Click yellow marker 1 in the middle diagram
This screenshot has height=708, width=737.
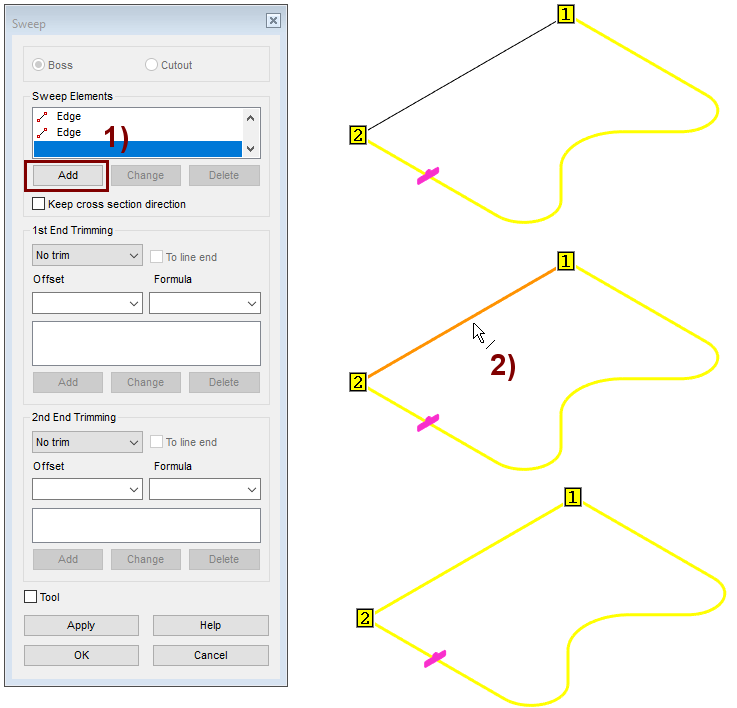pos(566,261)
